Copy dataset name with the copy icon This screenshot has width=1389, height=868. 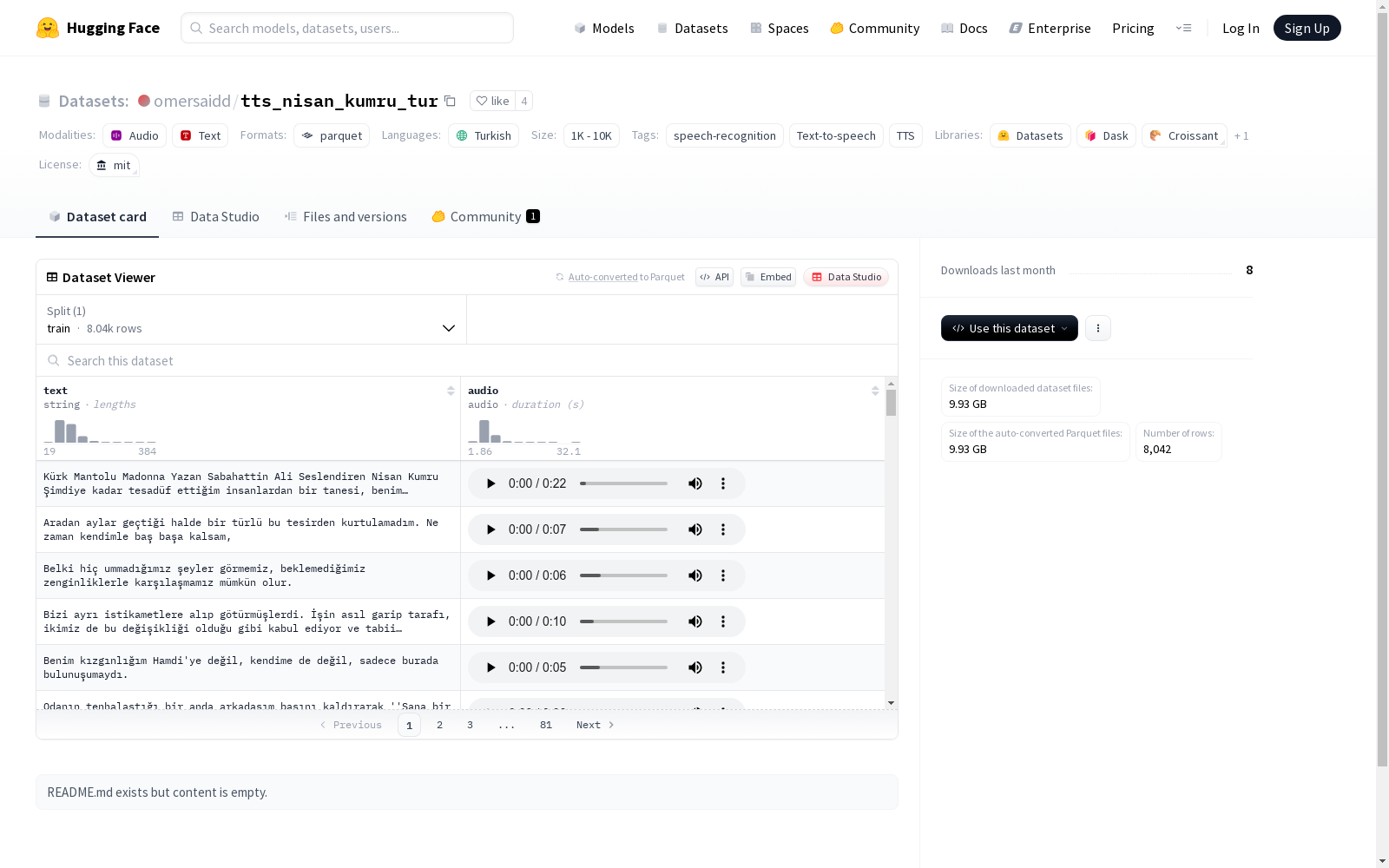(450, 101)
